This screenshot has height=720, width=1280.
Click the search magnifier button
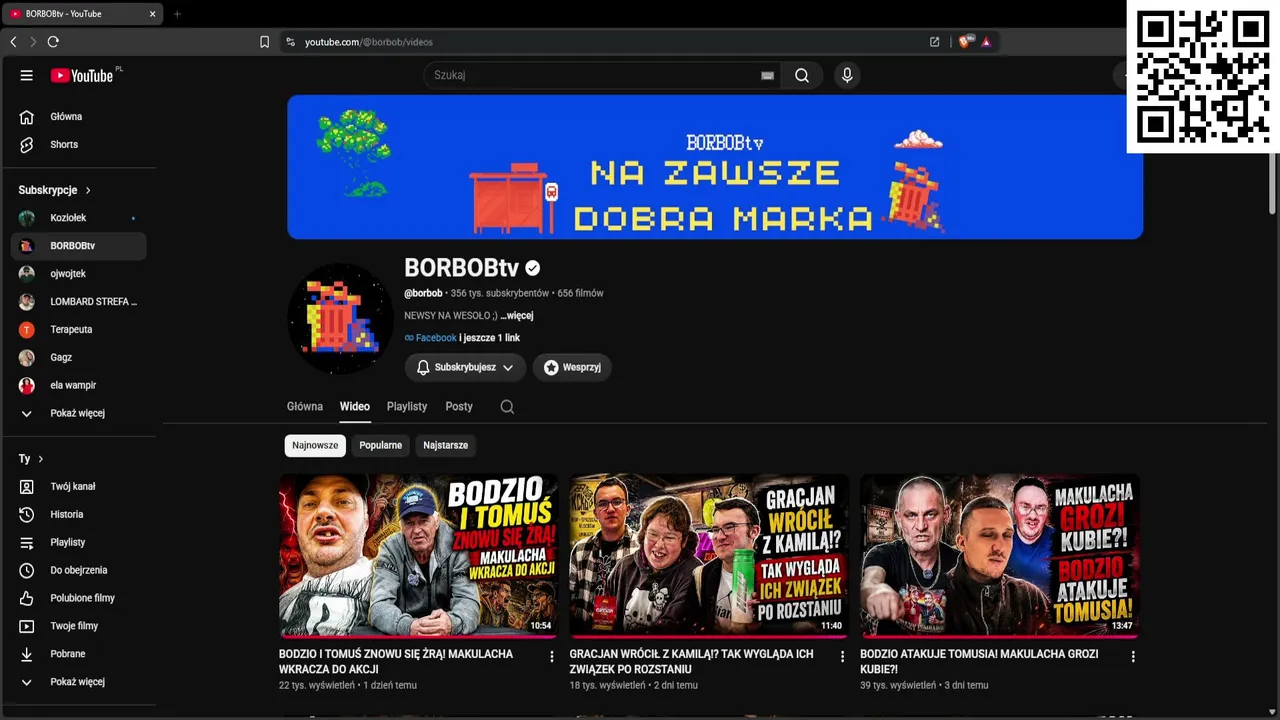coord(802,75)
